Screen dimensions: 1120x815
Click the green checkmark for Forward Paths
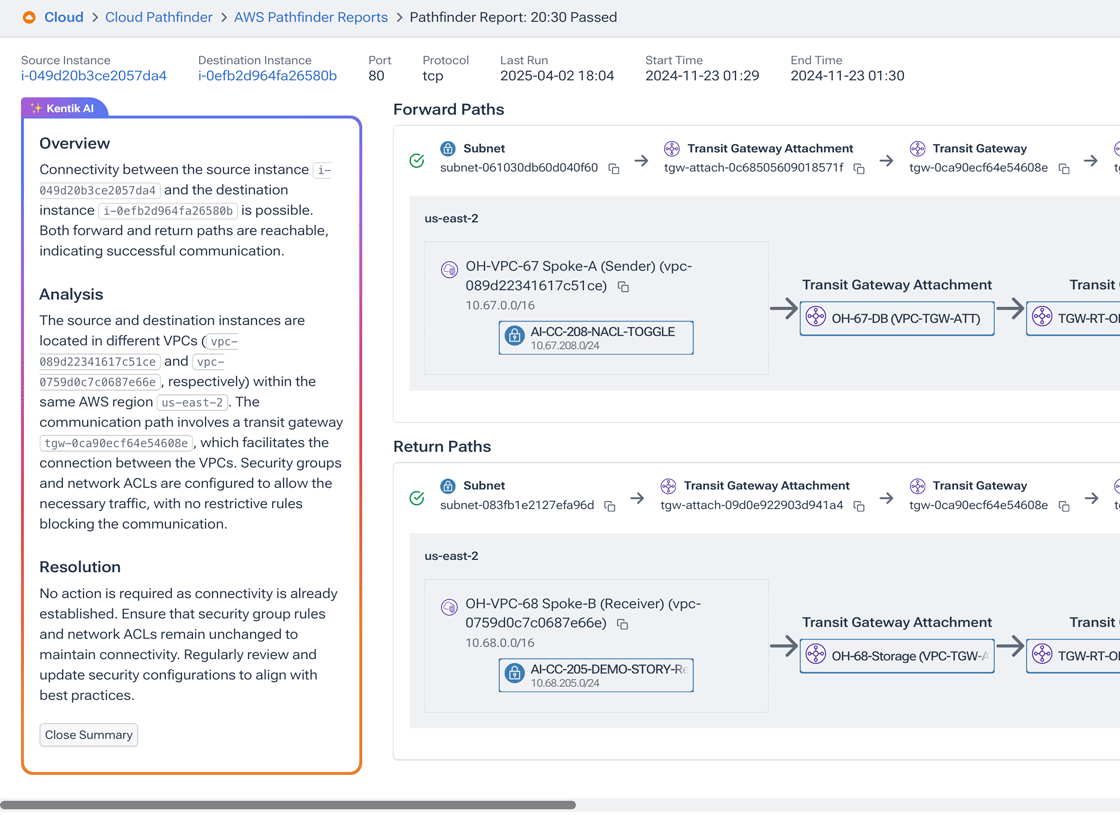tap(417, 159)
